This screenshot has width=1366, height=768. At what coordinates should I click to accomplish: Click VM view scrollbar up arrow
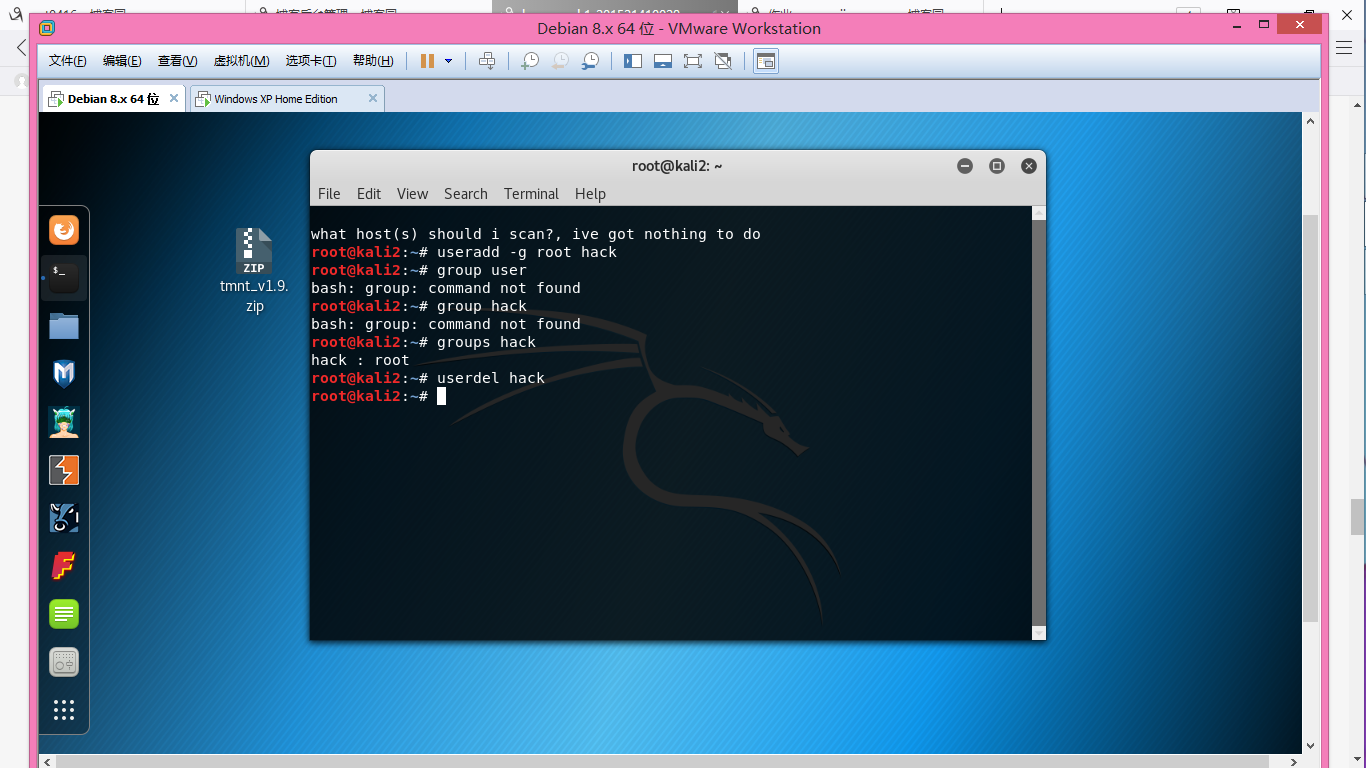1311,120
